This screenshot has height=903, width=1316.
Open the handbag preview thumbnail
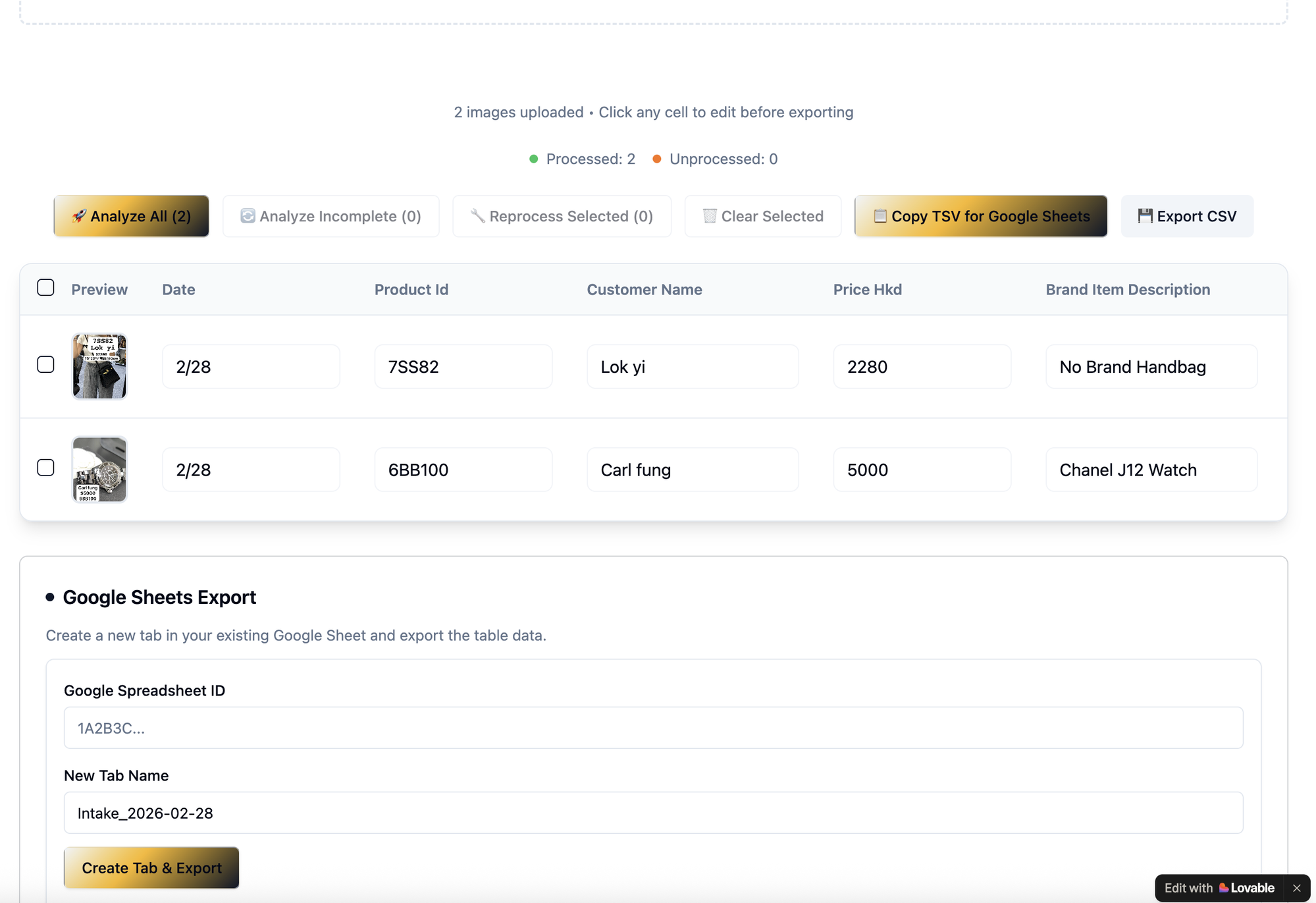point(99,366)
